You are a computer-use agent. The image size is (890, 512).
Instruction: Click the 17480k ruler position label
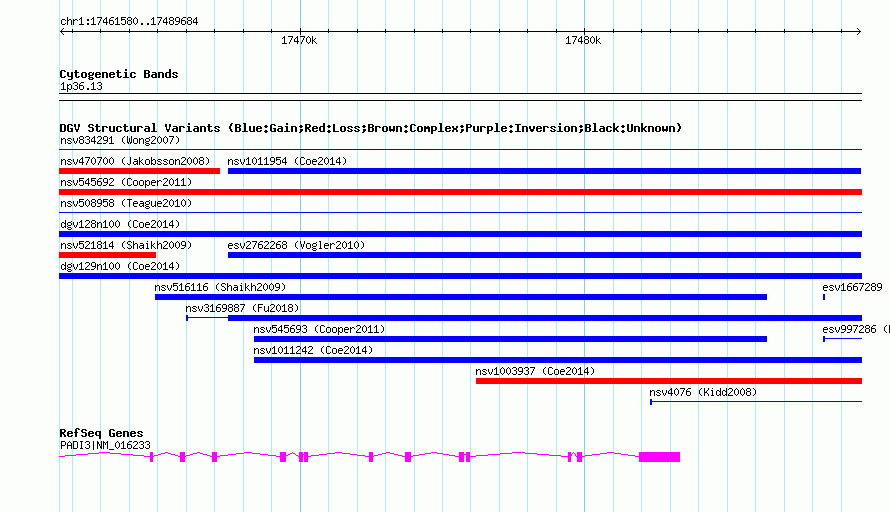[x=583, y=40]
